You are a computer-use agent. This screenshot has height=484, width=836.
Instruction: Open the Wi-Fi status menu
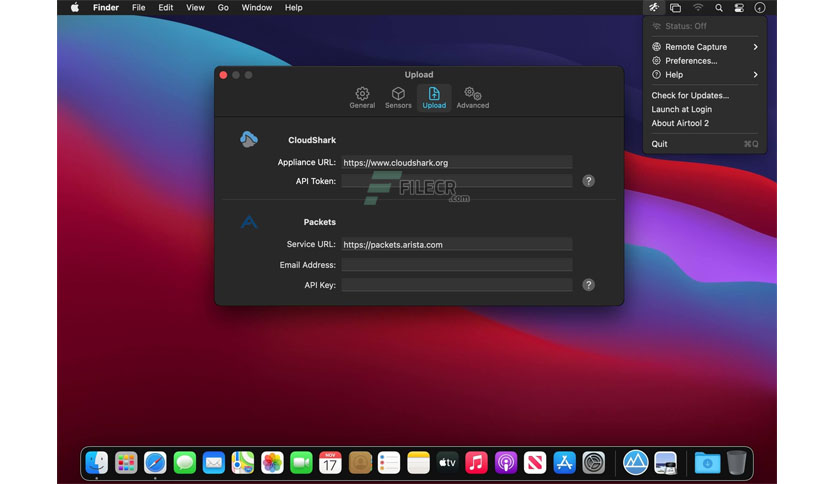tap(698, 7)
